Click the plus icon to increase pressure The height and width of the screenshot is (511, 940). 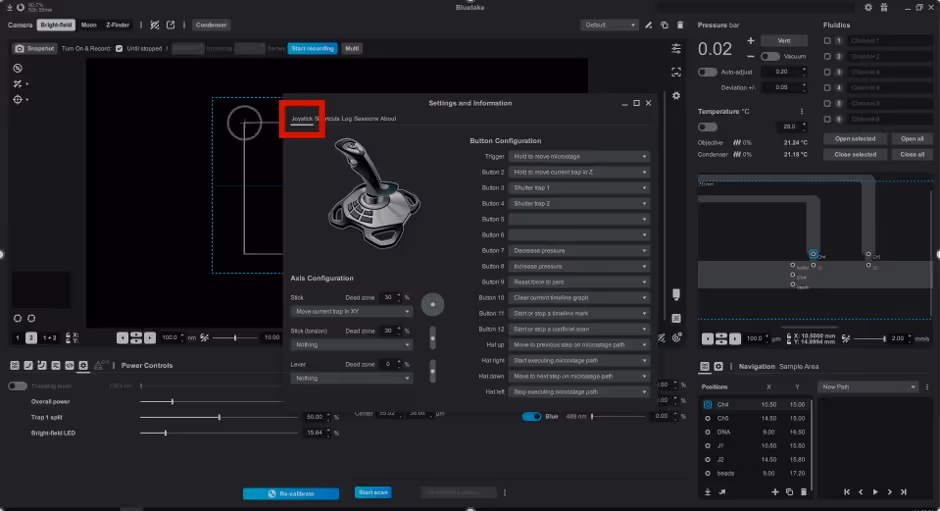(x=750, y=41)
